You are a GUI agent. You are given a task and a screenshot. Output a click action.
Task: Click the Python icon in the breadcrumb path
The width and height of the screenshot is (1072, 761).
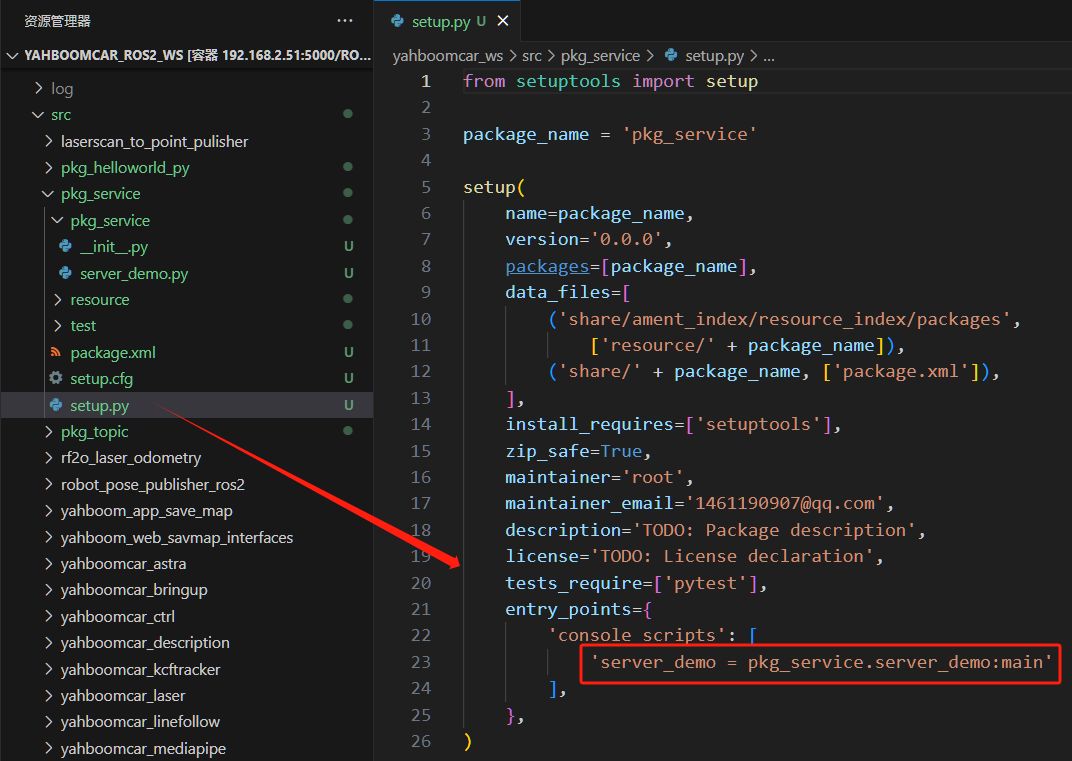(671, 56)
